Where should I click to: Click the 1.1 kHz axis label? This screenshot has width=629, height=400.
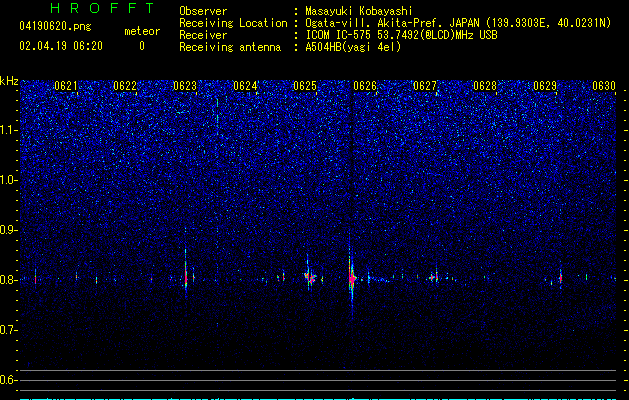tap(9, 130)
